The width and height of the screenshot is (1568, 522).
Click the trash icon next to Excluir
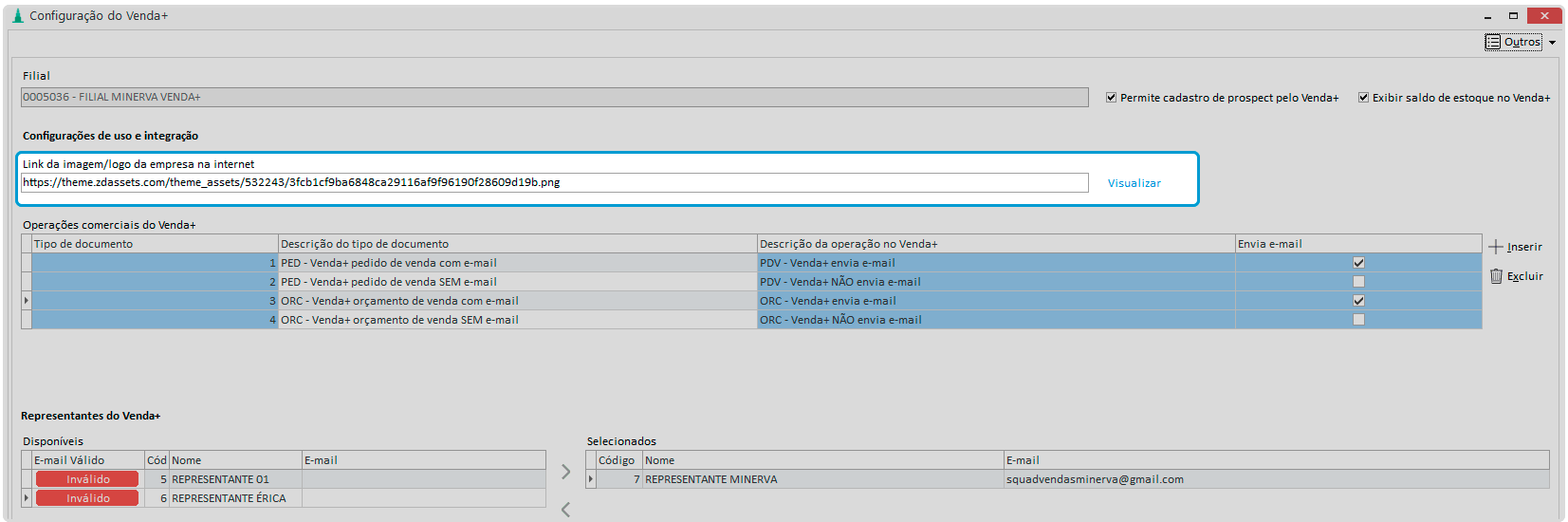pos(1496,276)
